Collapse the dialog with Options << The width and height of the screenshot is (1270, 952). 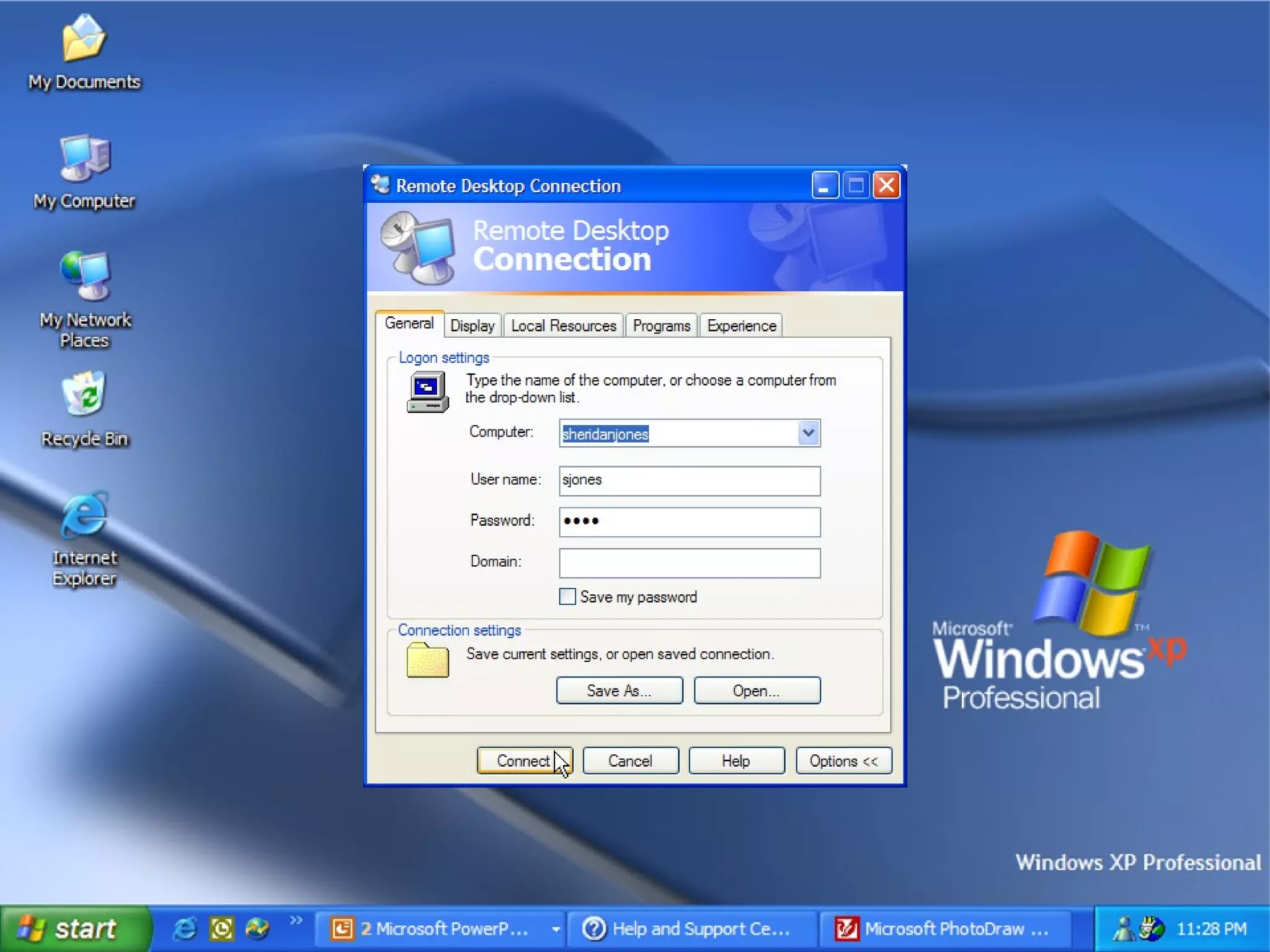(x=844, y=760)
